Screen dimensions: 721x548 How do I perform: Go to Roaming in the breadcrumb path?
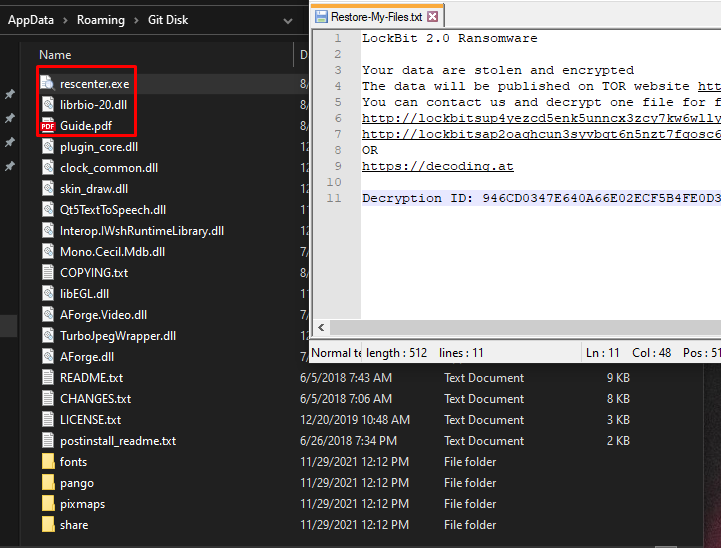[101, 20]
